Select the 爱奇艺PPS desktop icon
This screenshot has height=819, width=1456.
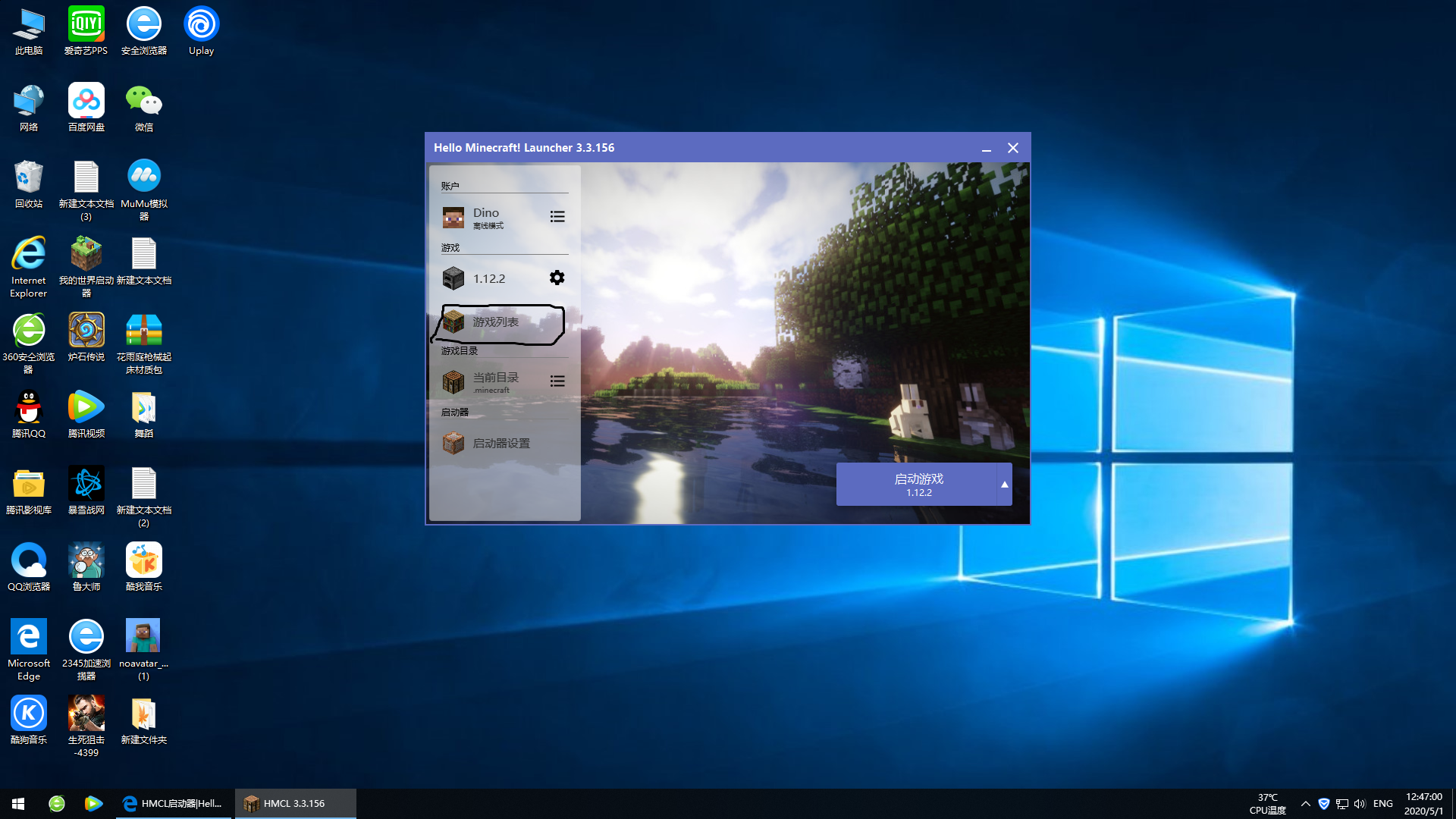tap(86, 32)
